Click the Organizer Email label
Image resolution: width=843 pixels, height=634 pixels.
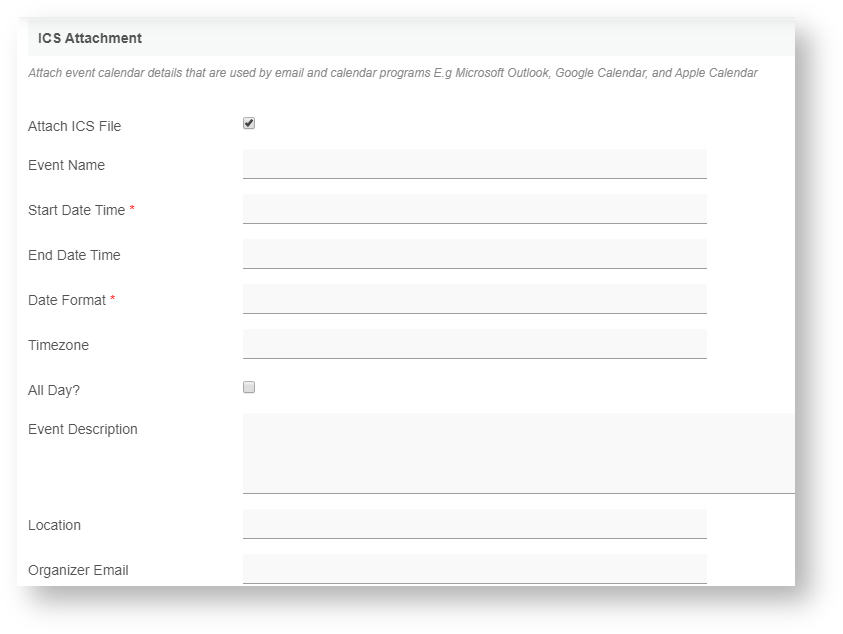tap(78, 570)
